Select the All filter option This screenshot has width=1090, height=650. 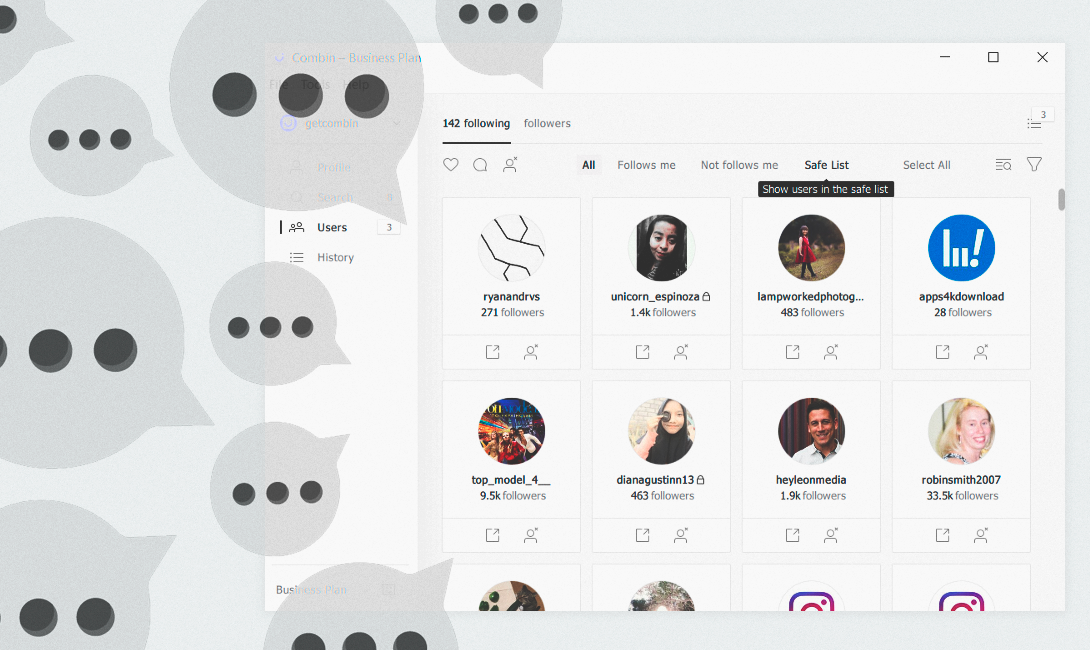pyautogui.click(x=589, y=165)
